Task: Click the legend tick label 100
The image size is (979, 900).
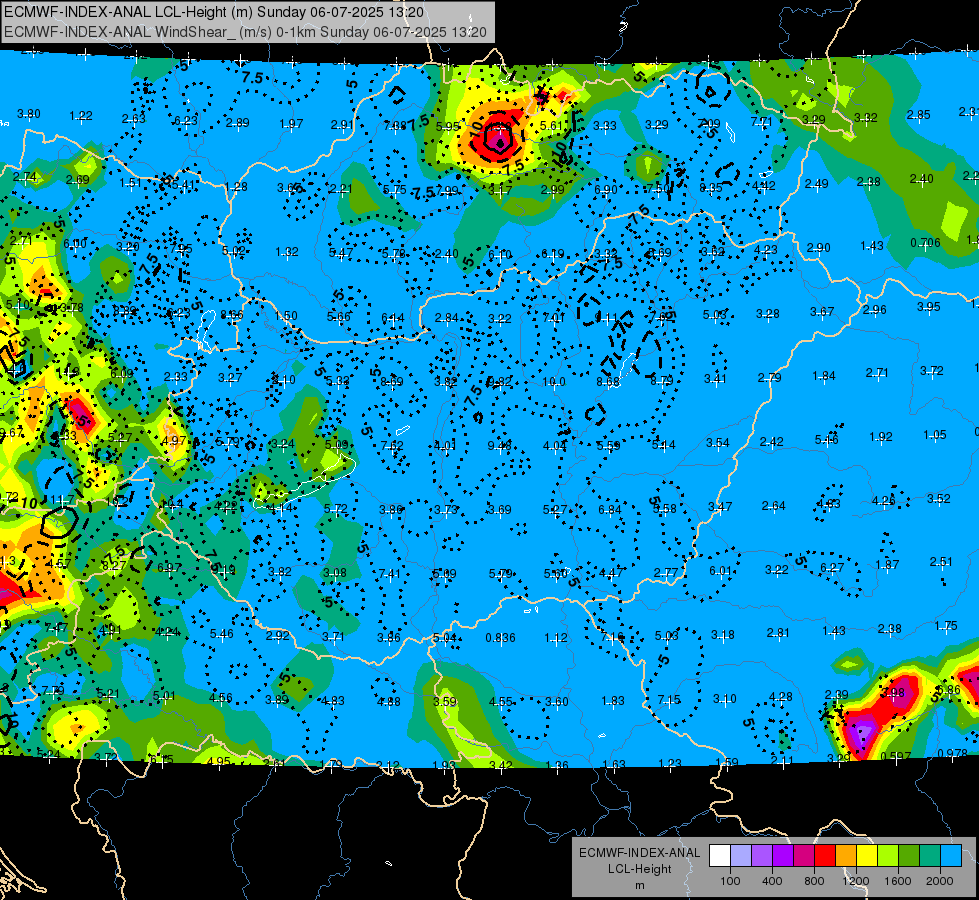Action: 730,881
